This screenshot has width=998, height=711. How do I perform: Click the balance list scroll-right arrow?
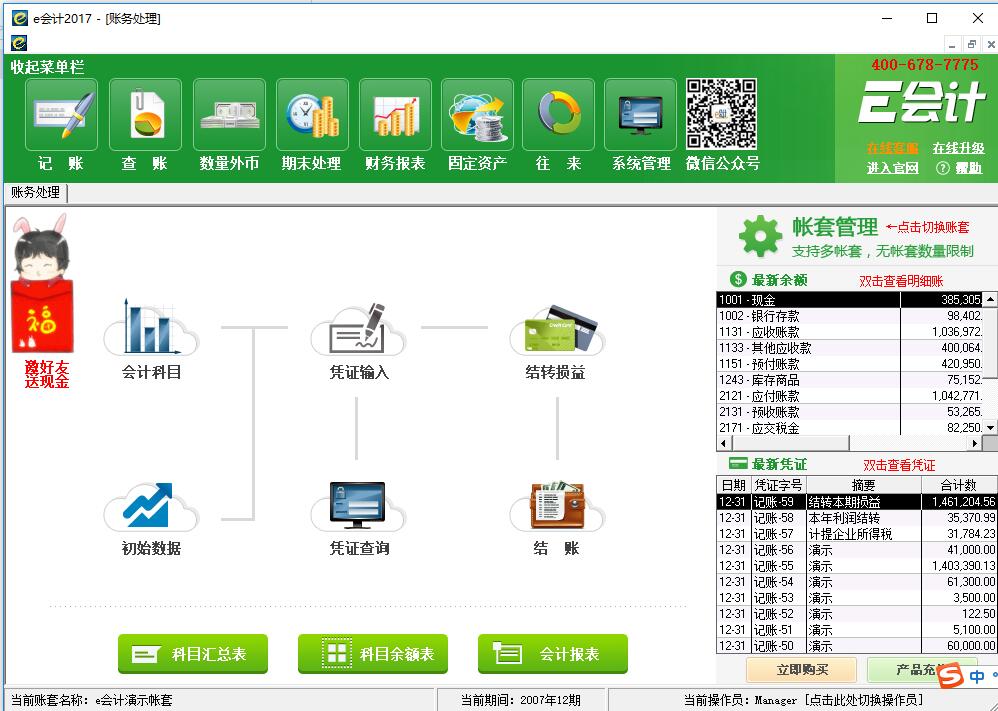[976, 443]
